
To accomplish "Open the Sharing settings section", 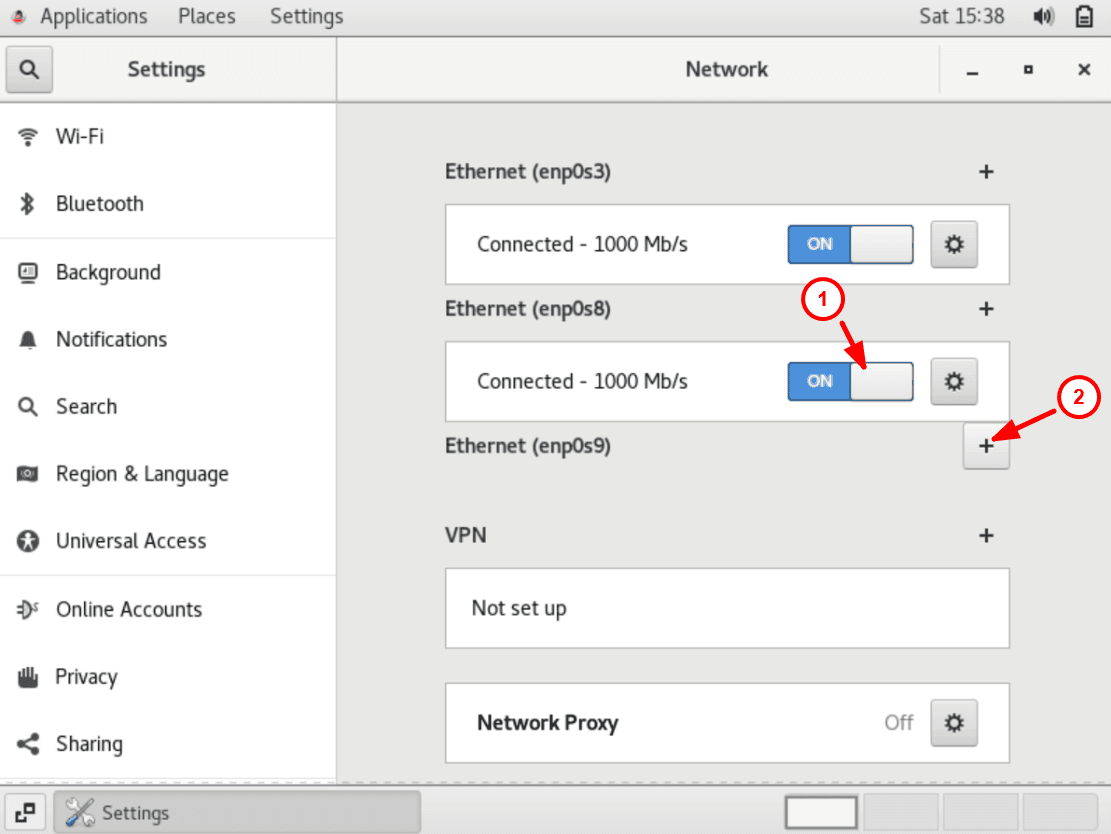I will tap(89, 744).
